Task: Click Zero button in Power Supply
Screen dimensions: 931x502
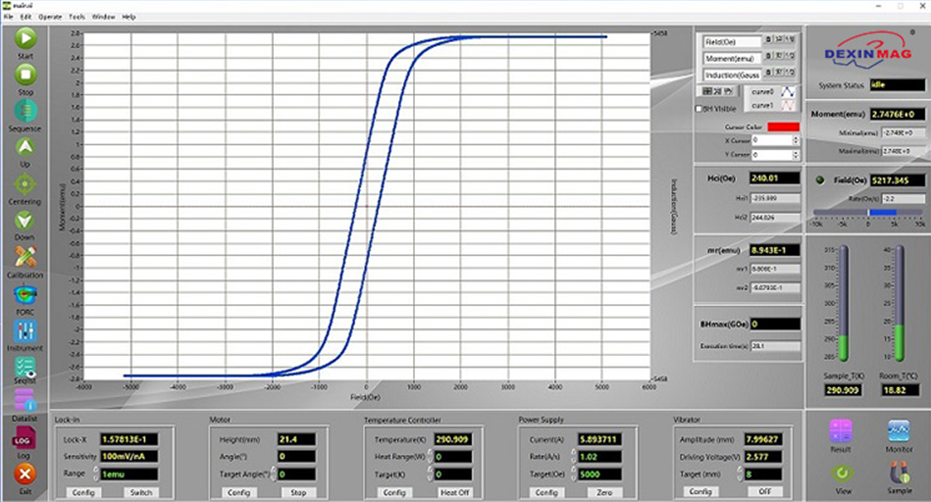Action: click(x=604, y=492)
